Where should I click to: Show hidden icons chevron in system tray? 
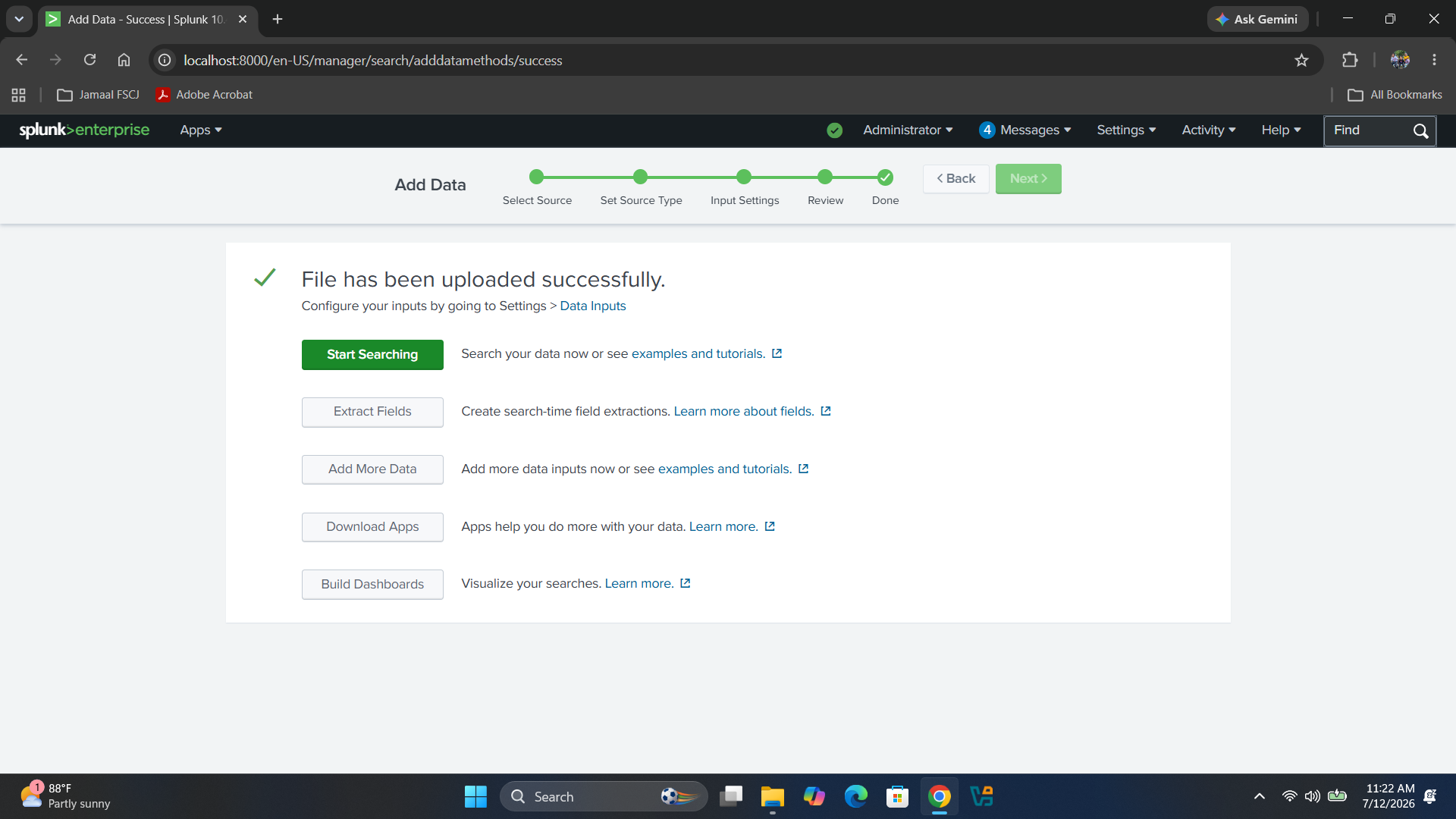(x=1259, y=796)
